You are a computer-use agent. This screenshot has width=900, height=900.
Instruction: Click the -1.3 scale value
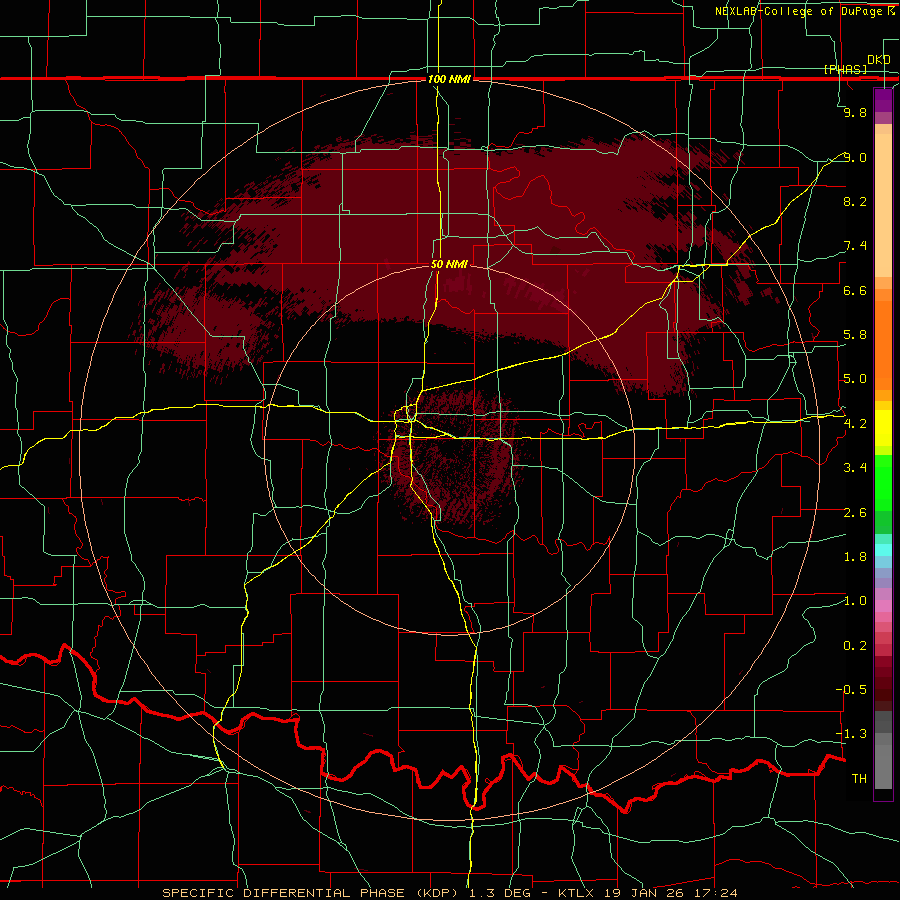(x=851, y=734)
